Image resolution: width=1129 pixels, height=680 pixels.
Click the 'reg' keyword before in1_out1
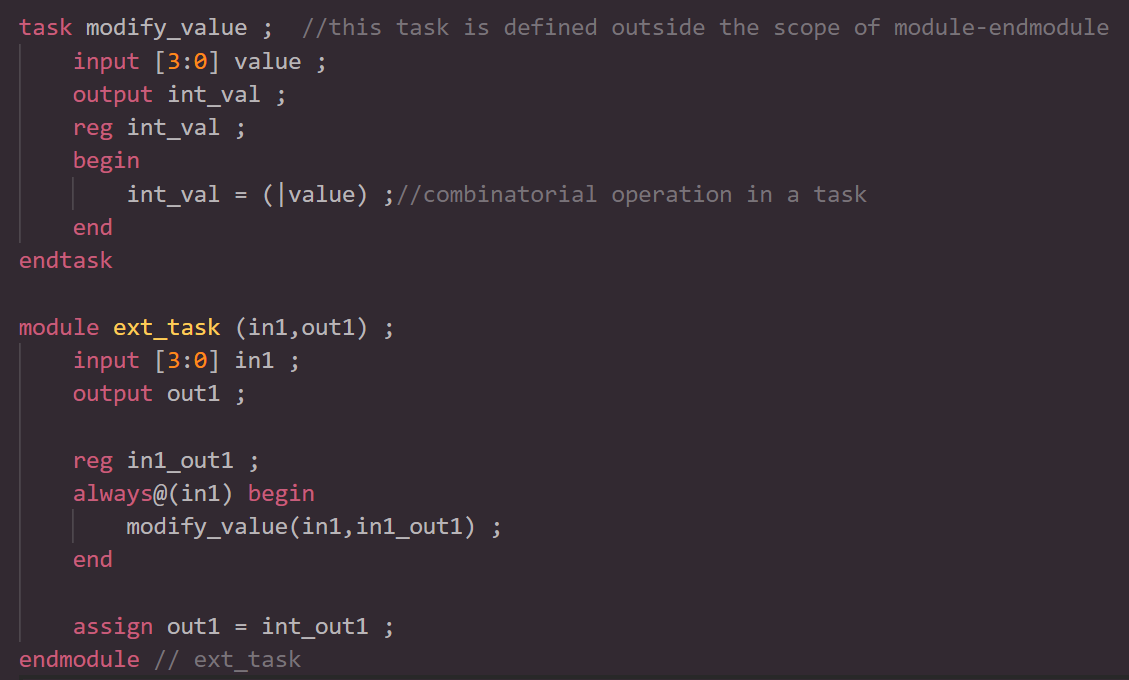(x=93, y=460)
